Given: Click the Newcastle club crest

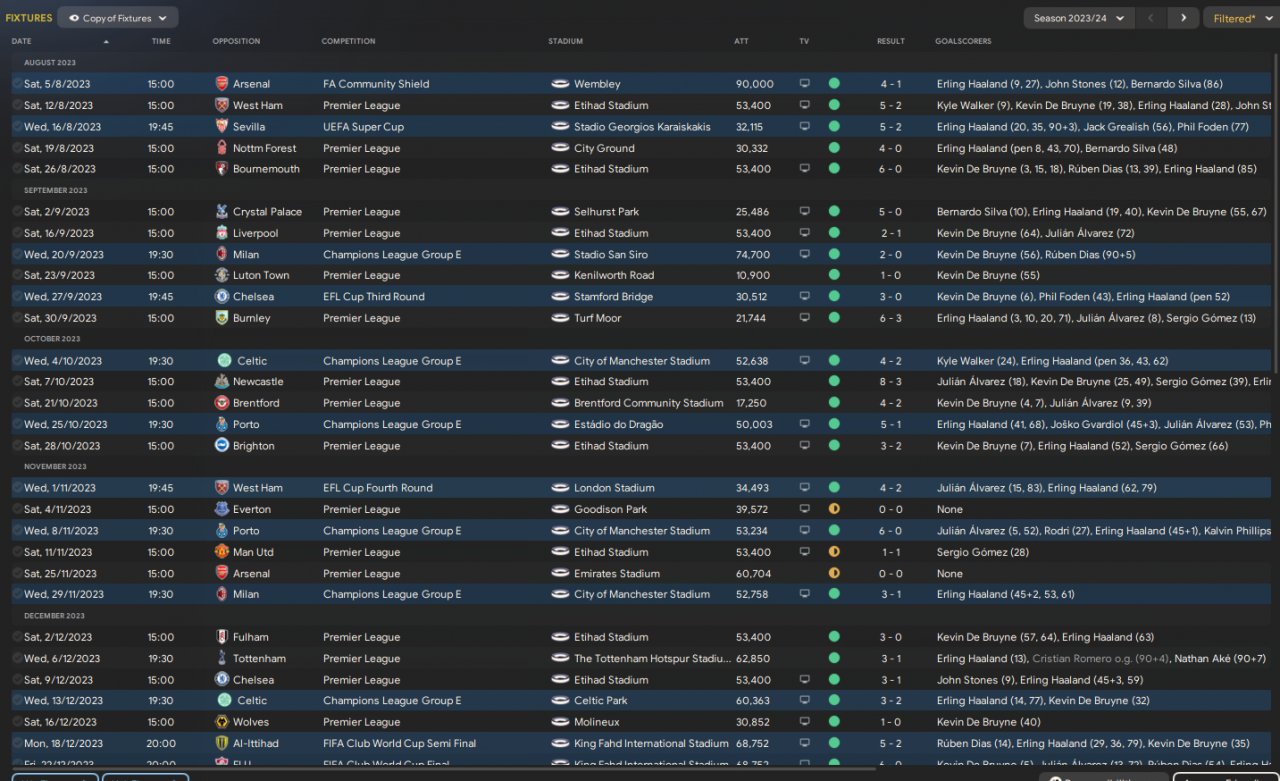Looking at the screenshot, I should tap(222, 382).
